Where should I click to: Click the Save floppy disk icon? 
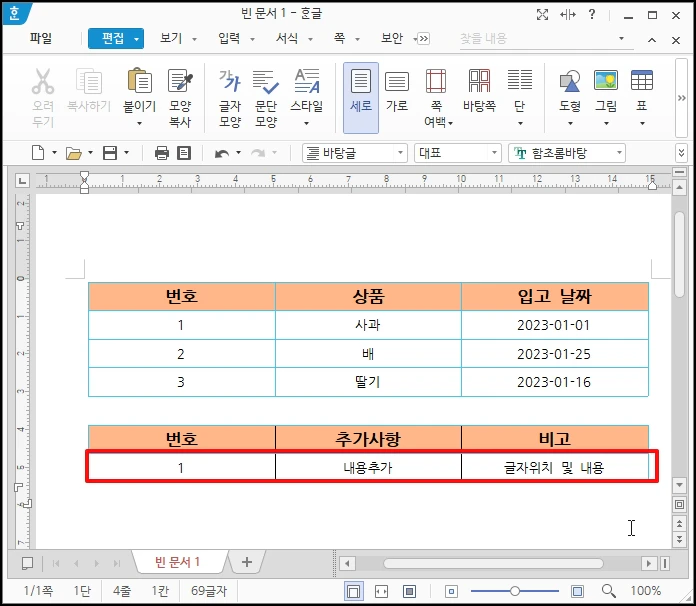(x=110, y=153)
